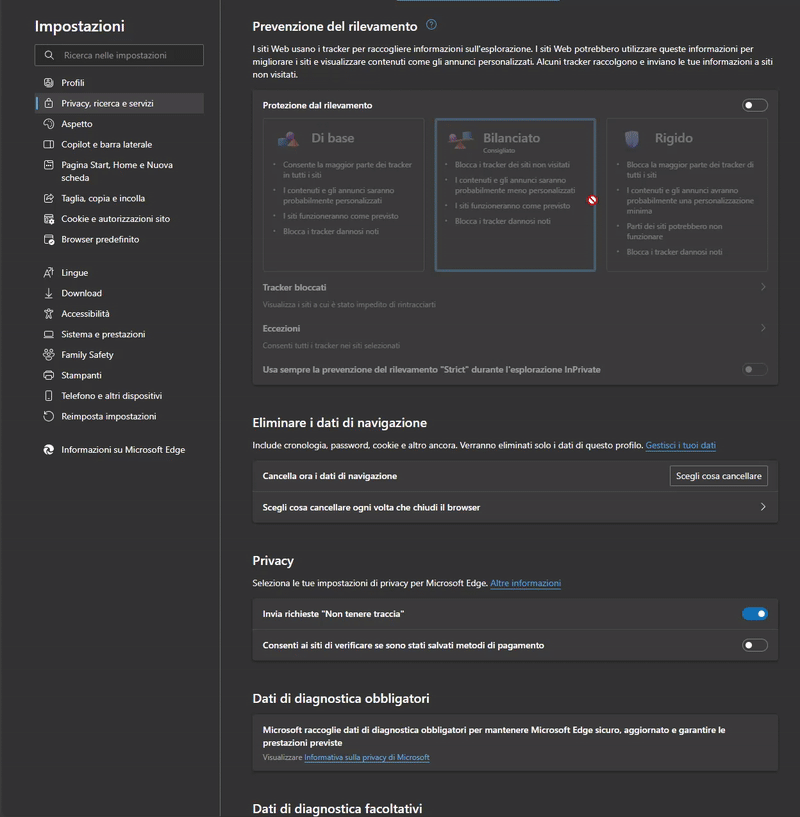Click the Eliminare i dati di navigazione heading
The width and height of the screenshot is (800, 817).
click(340, 423)
